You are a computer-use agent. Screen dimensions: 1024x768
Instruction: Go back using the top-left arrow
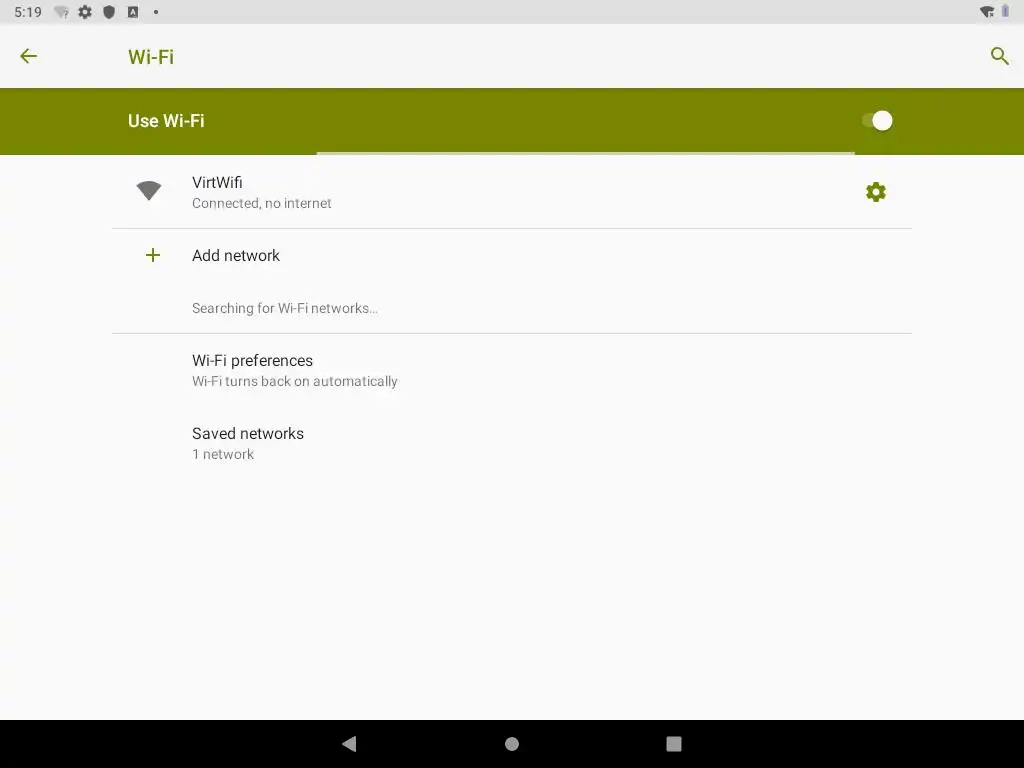[x=28, y=56]
